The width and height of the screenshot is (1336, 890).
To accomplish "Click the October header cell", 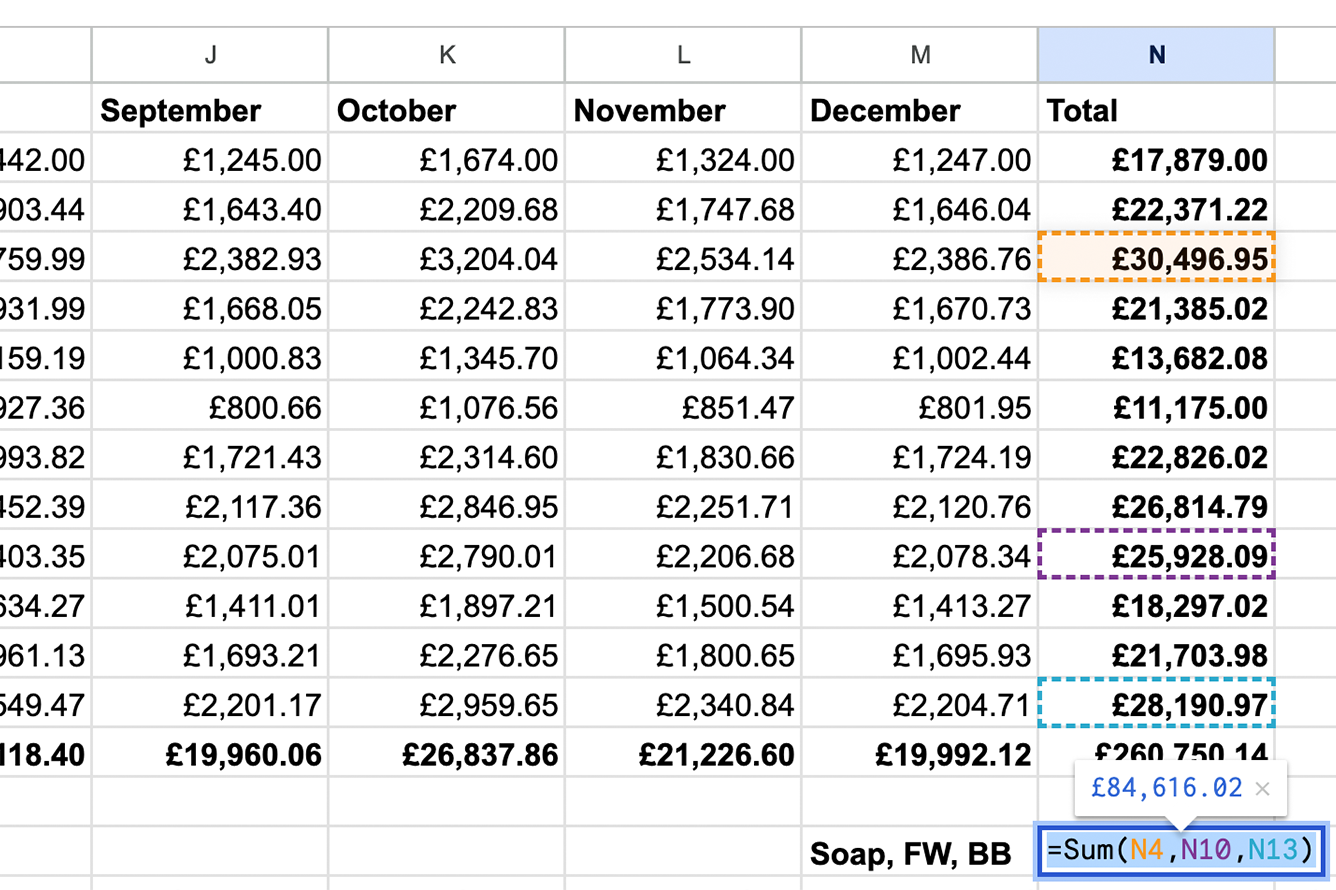I will point(446,110).
